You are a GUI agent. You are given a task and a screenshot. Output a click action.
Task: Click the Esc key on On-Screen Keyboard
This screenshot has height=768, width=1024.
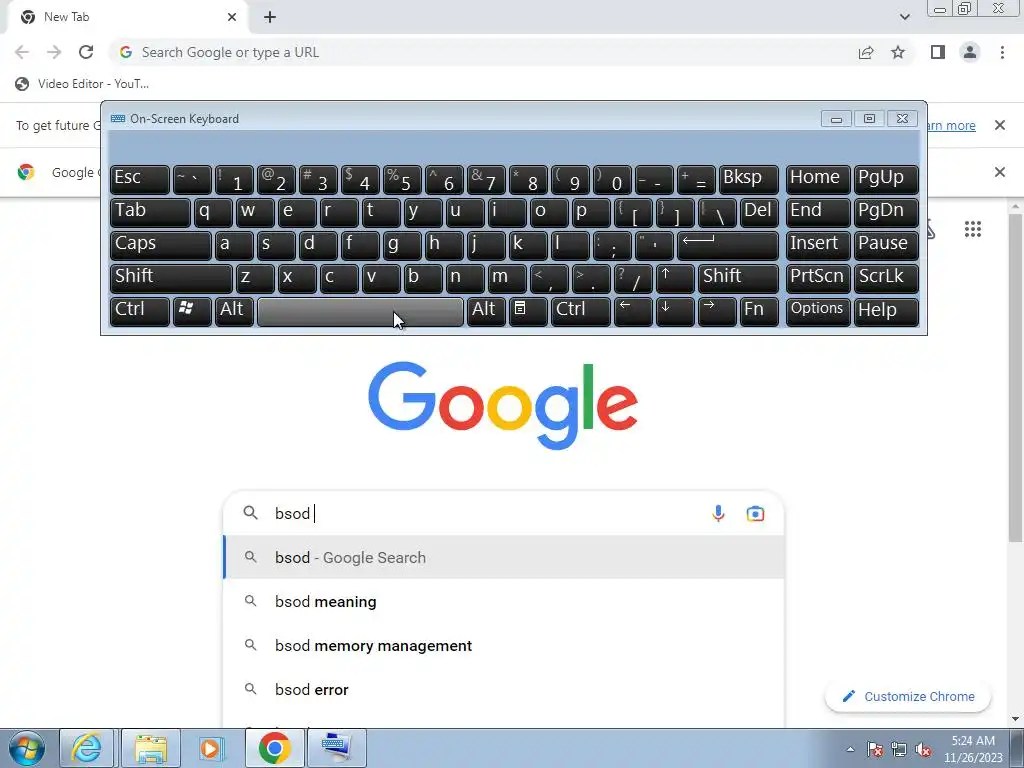(140, 179)
